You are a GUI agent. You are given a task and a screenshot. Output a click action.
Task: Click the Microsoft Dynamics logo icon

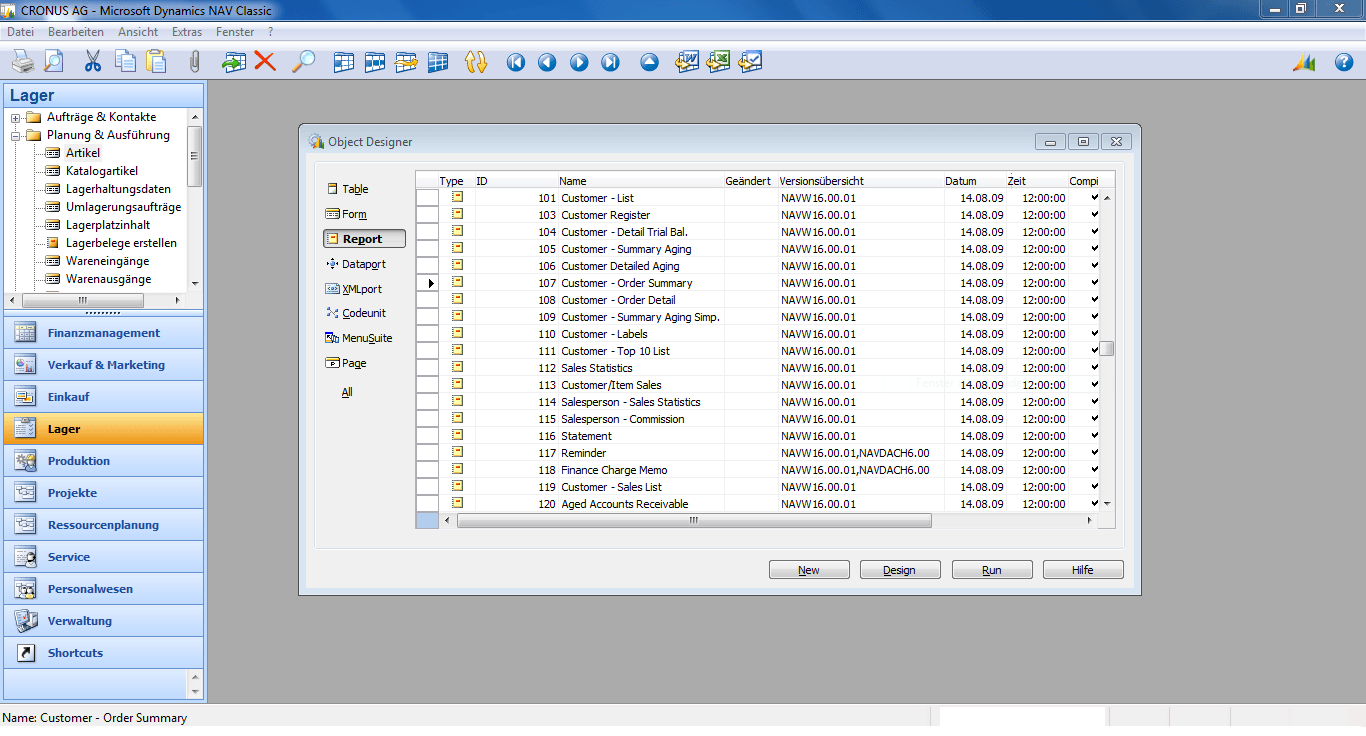[1304, 62]
